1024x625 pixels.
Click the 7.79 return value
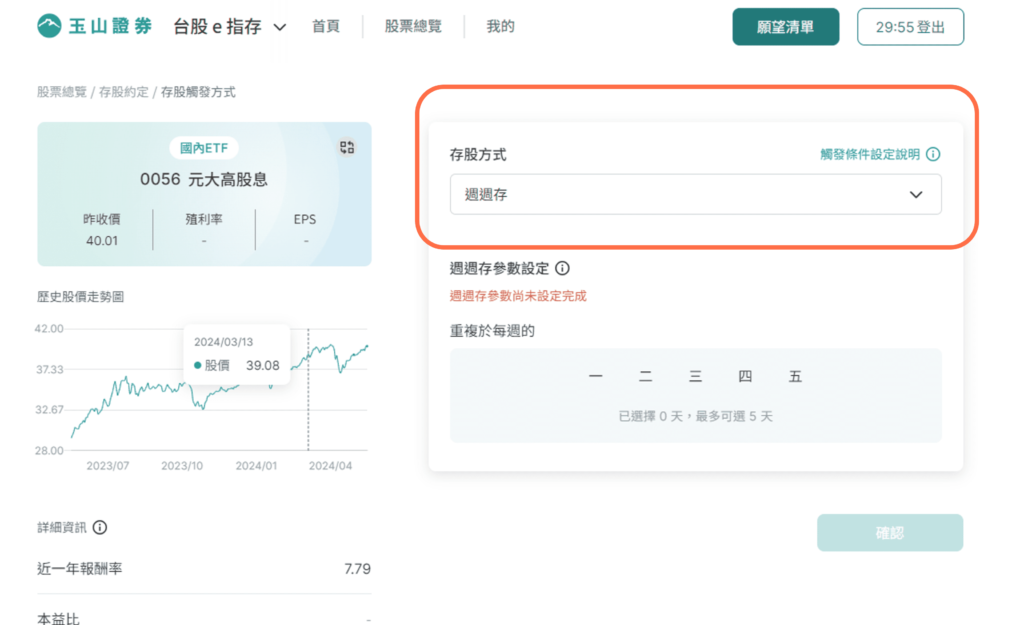tap(357, 569)
